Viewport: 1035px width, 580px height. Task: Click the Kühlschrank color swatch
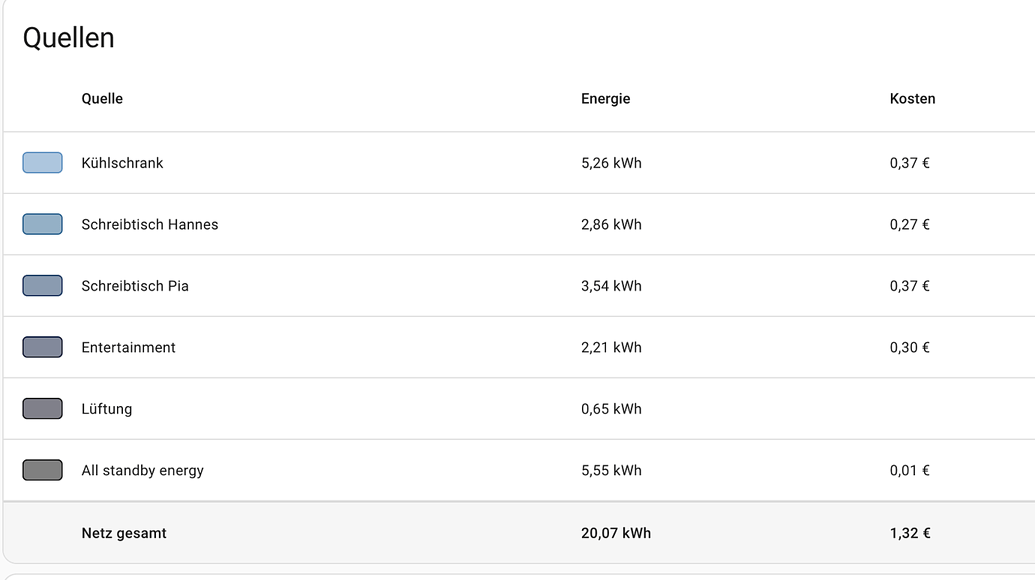42,162
